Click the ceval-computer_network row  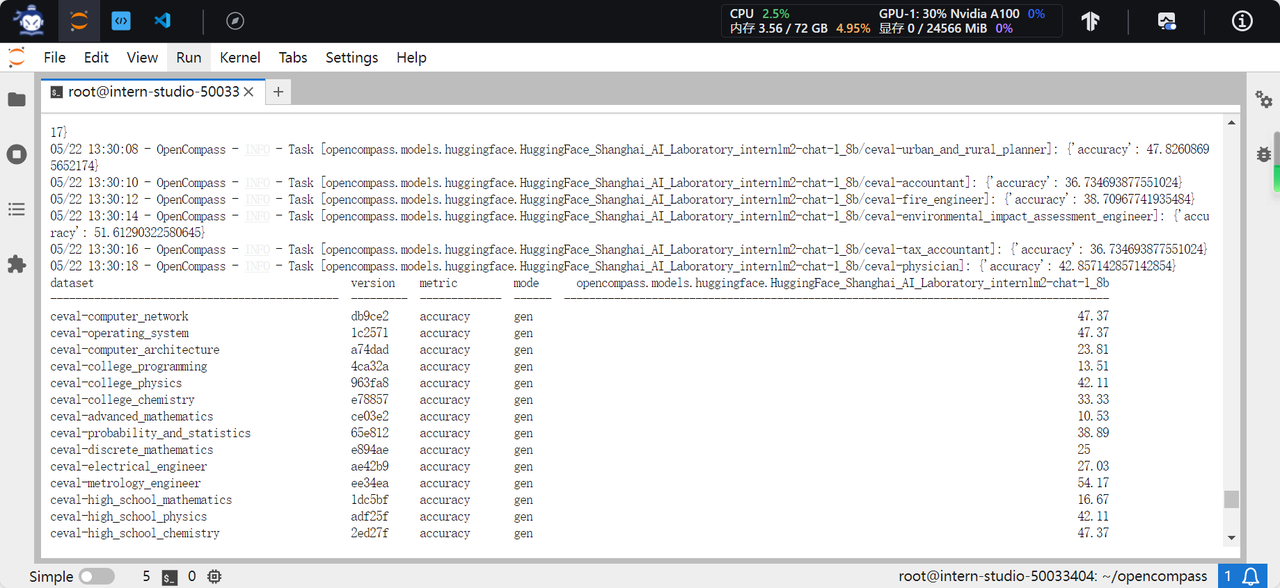[579, 316]
